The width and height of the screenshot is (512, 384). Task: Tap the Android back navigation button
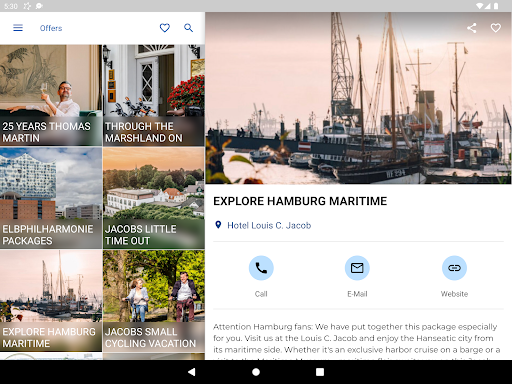click(x=192, y=372)
